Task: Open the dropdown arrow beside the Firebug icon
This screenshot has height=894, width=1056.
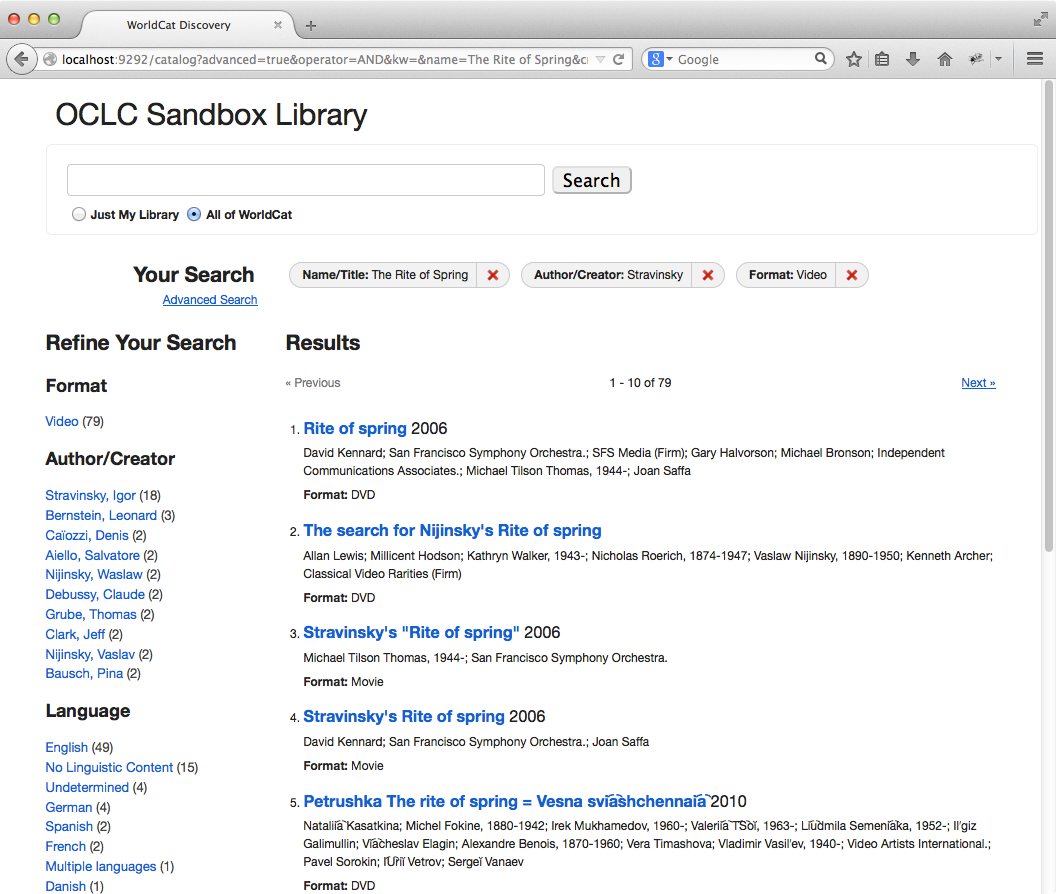Action: click(998, 59)
